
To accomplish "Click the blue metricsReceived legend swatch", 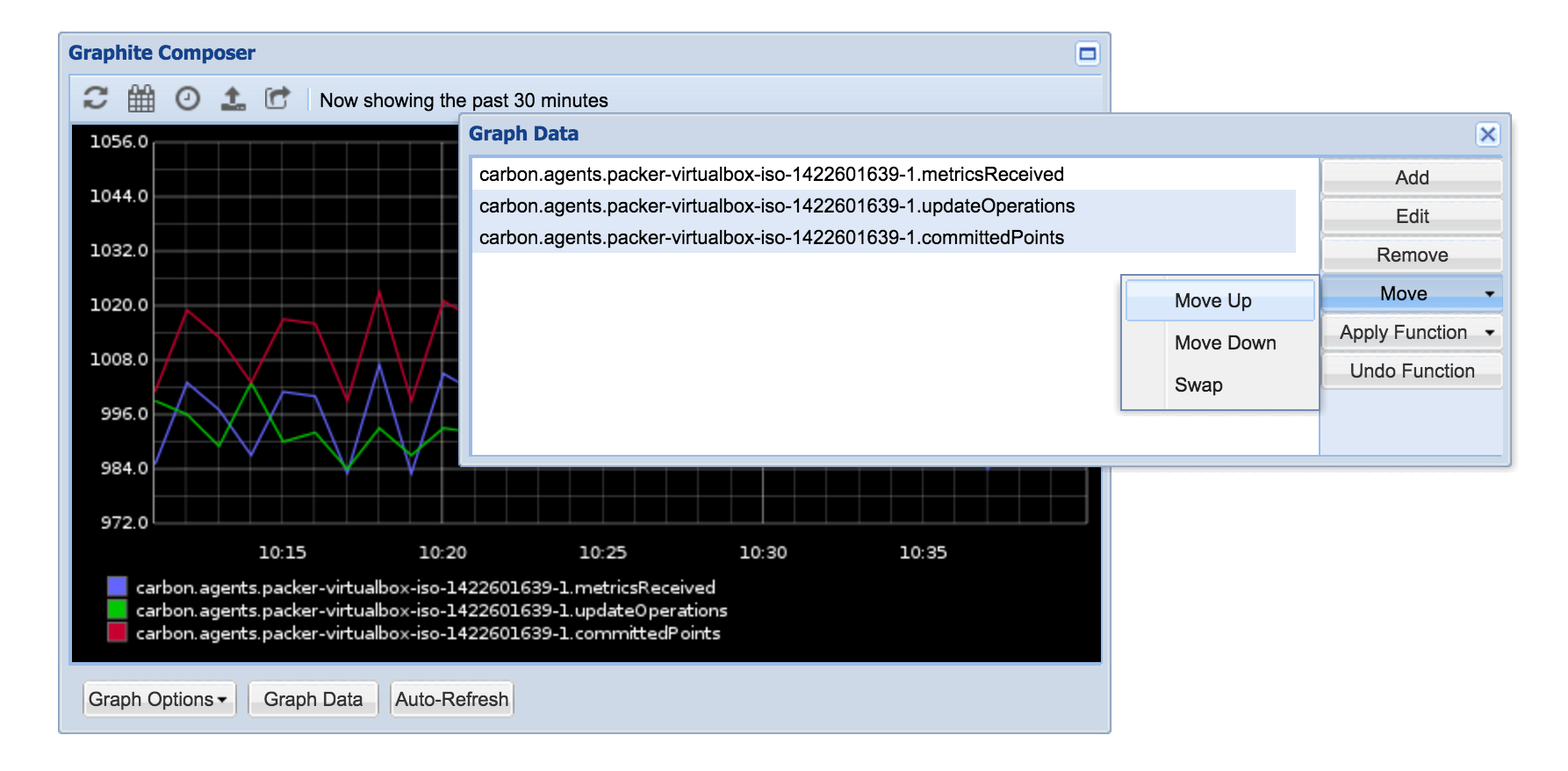I will click(117, 587).
